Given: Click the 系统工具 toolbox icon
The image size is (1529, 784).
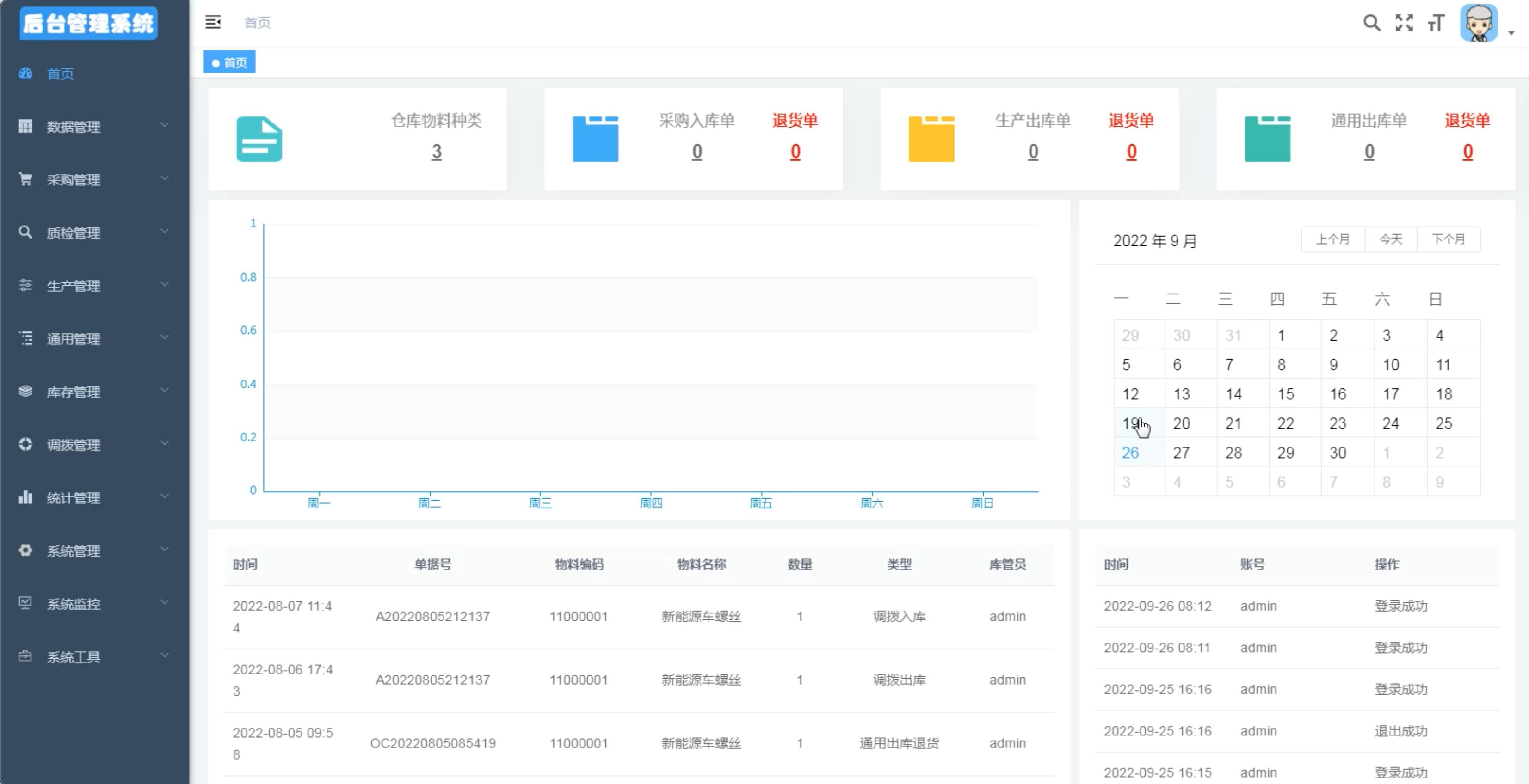Looking at the screenshot, I should 25,656.
